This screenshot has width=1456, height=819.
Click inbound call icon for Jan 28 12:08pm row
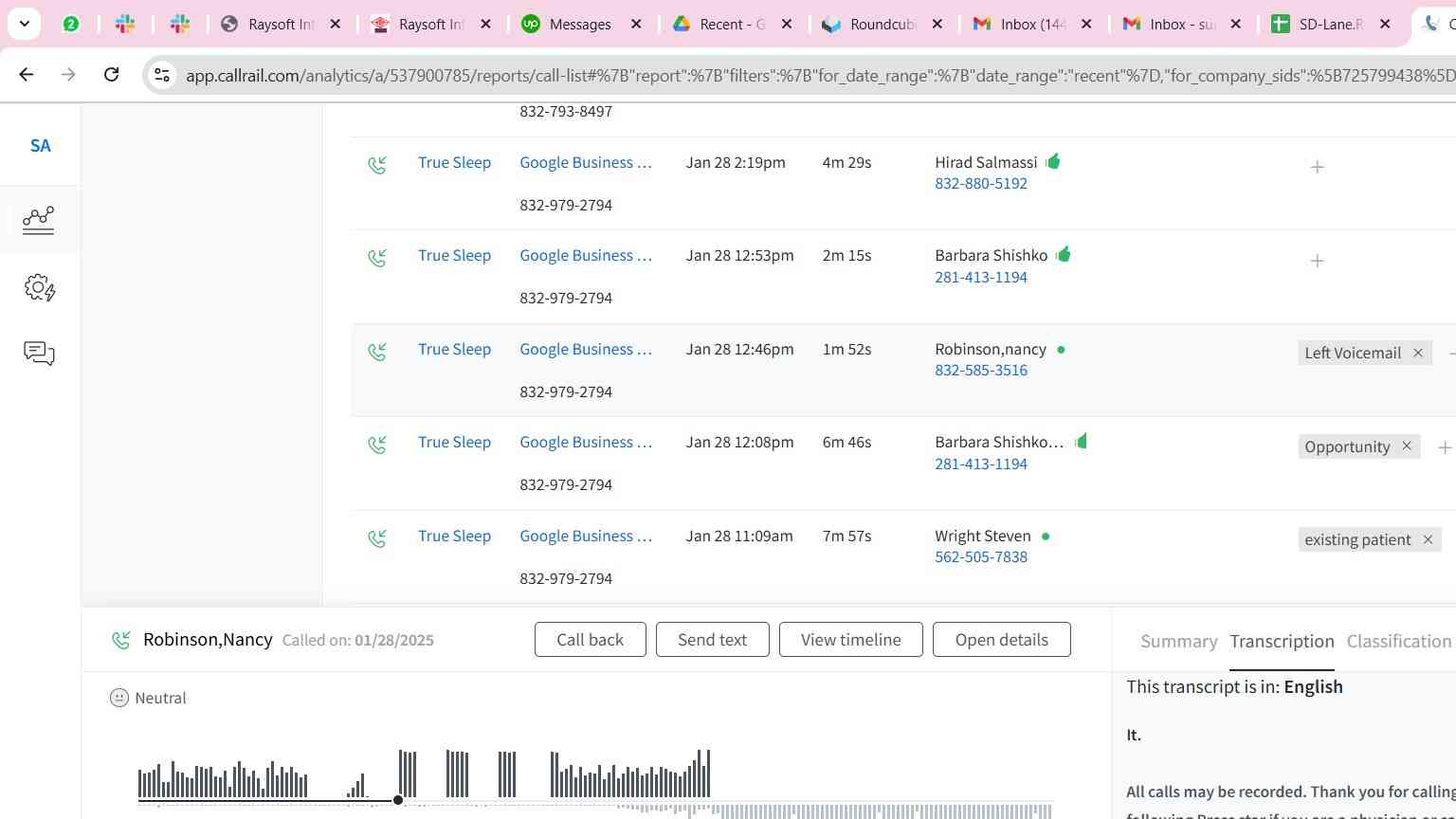click(377, 445)
